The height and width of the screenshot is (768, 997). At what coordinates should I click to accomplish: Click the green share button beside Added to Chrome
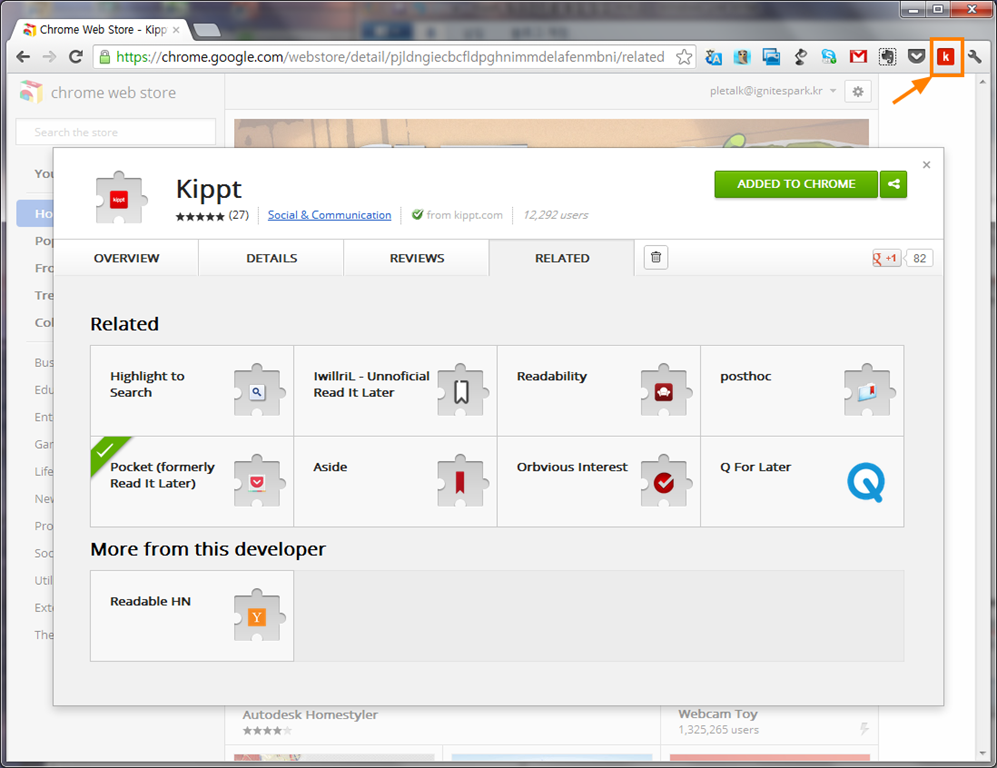coord(894,184)
